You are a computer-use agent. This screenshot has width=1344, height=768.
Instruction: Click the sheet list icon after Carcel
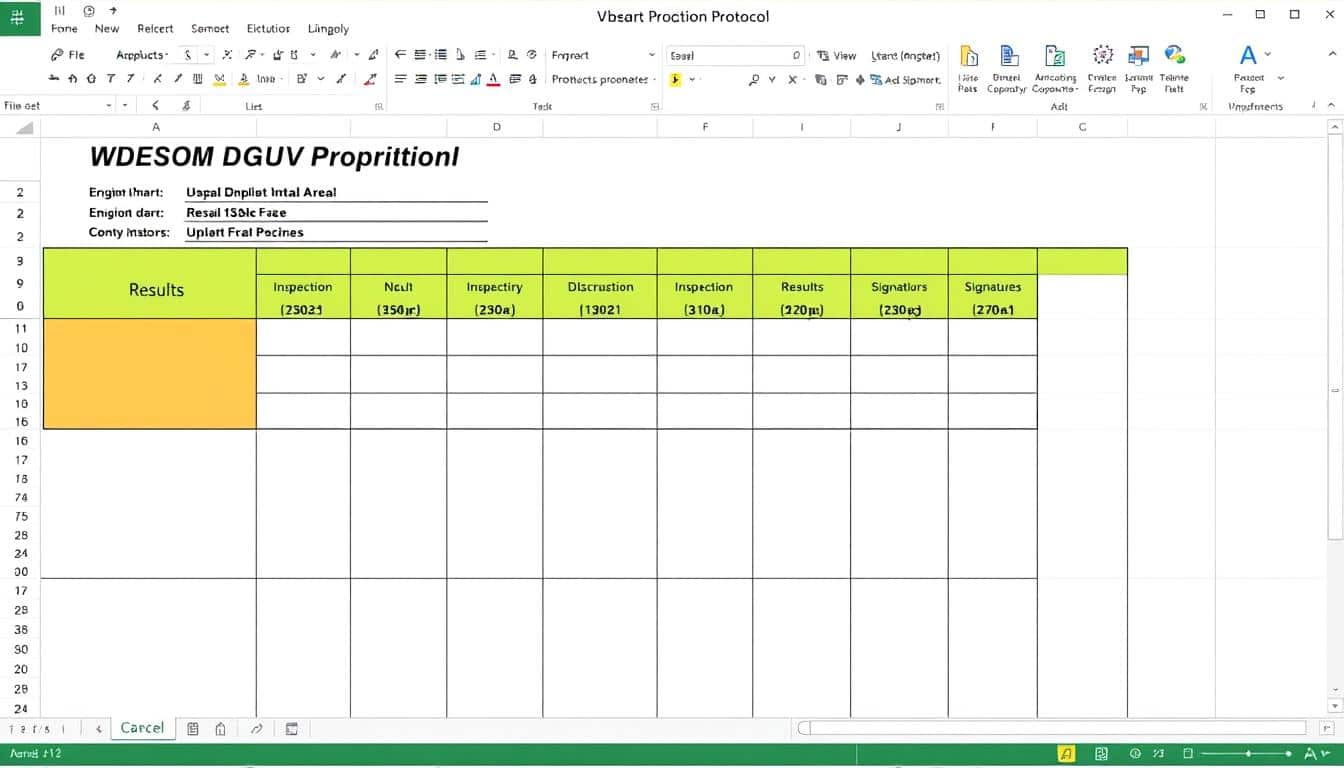point(193,729)
